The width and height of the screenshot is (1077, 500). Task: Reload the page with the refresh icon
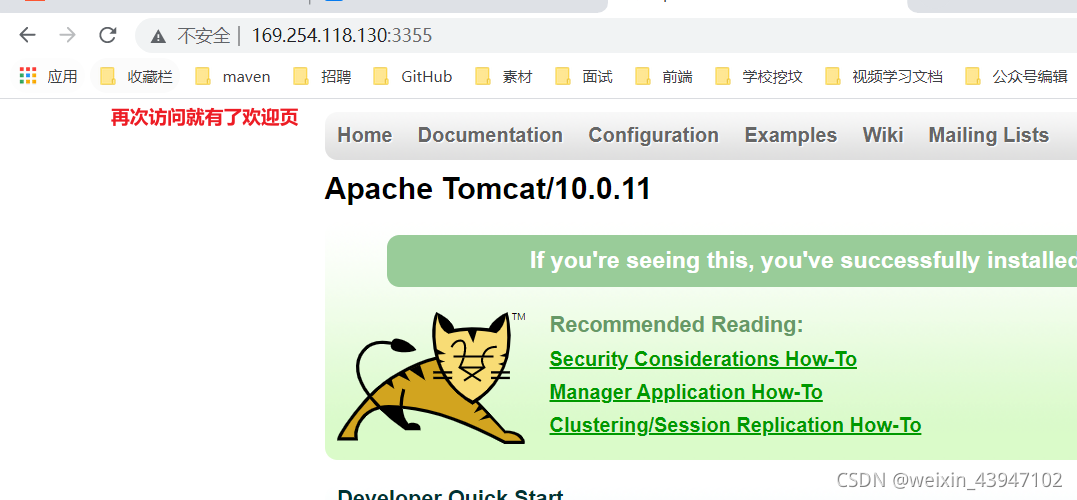pyautogui.click(x=108, y=35)
